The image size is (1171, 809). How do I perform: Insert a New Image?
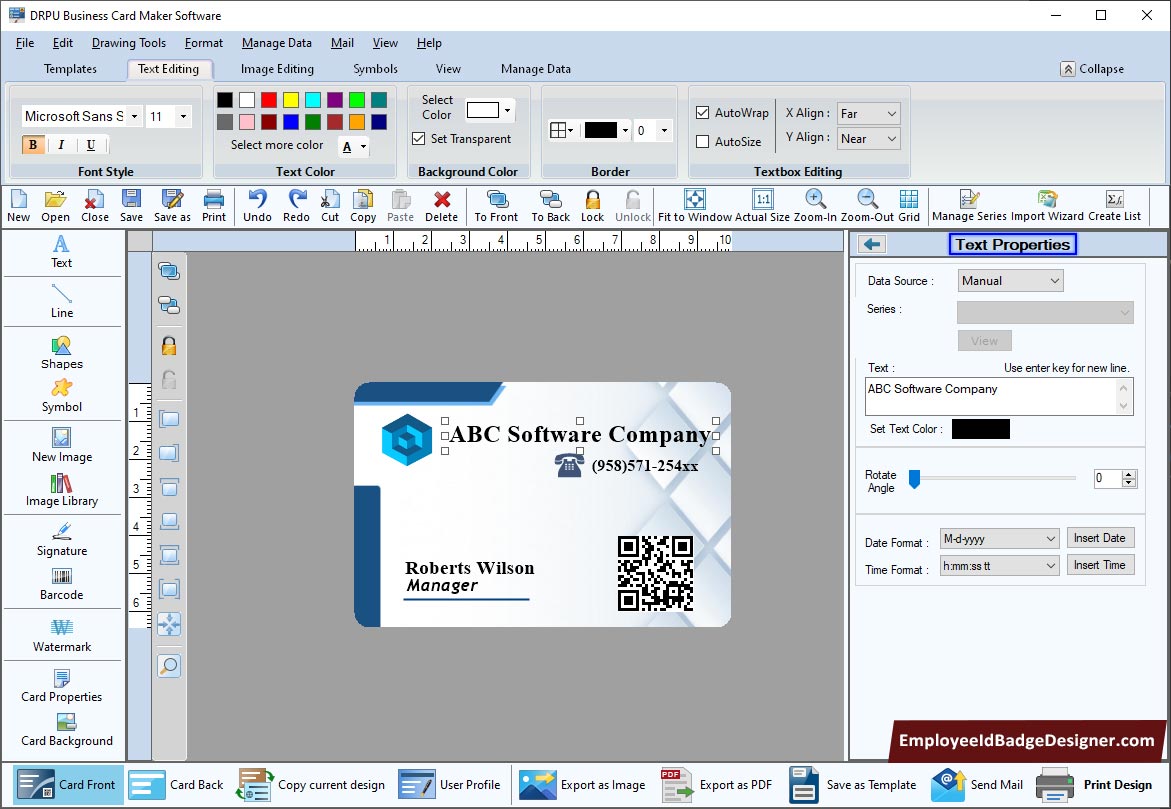coord(61,445)
